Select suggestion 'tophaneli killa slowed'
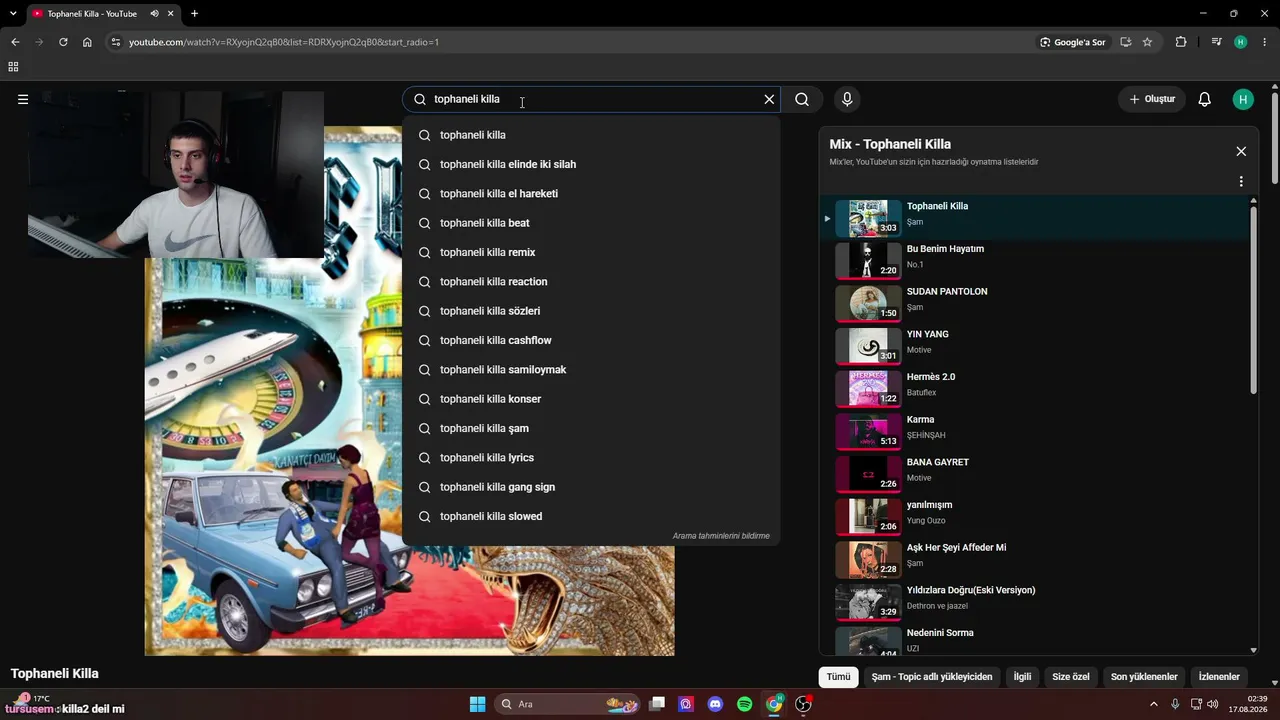Viewport: 1280px width, 720px height. point(591,516)
